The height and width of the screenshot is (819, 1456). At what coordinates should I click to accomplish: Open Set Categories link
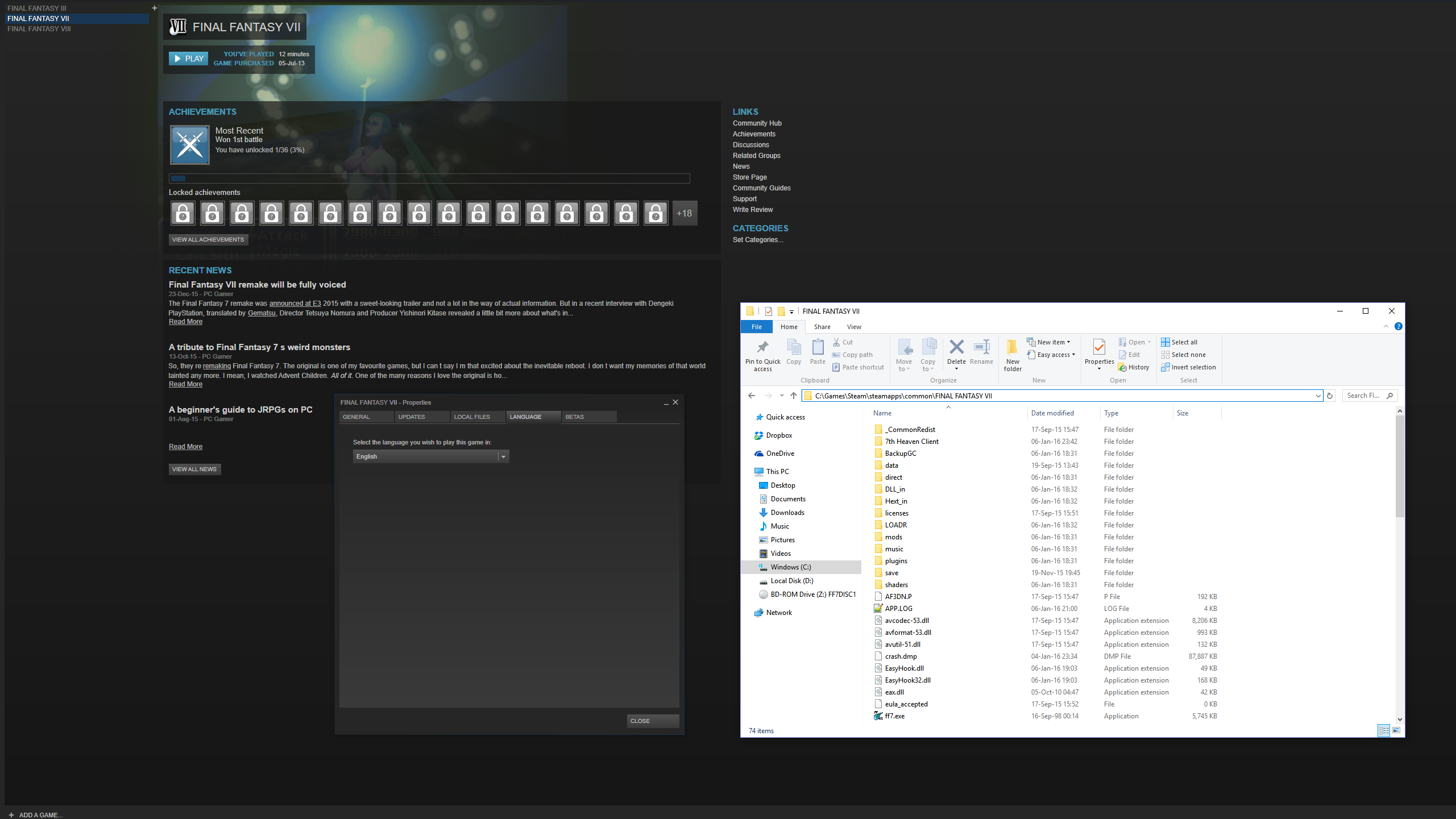(x=757, y=240)
